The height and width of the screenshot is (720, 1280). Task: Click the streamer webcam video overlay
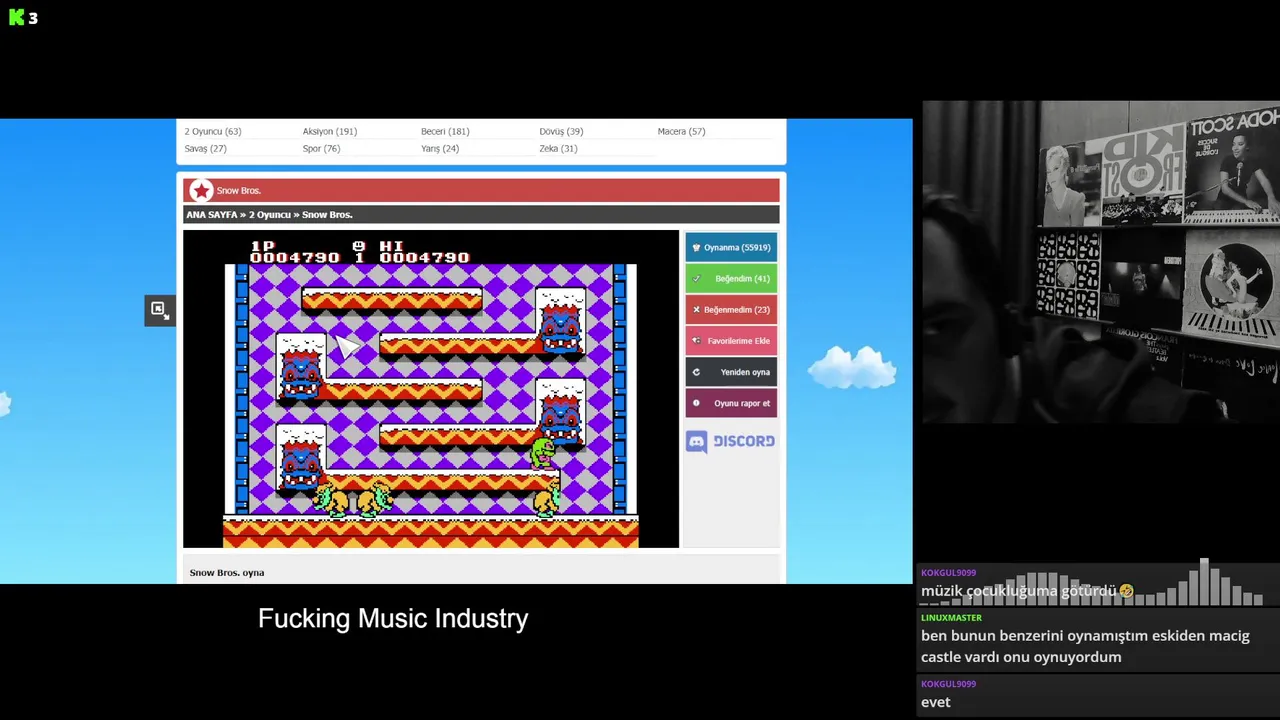click(1100, 262)
